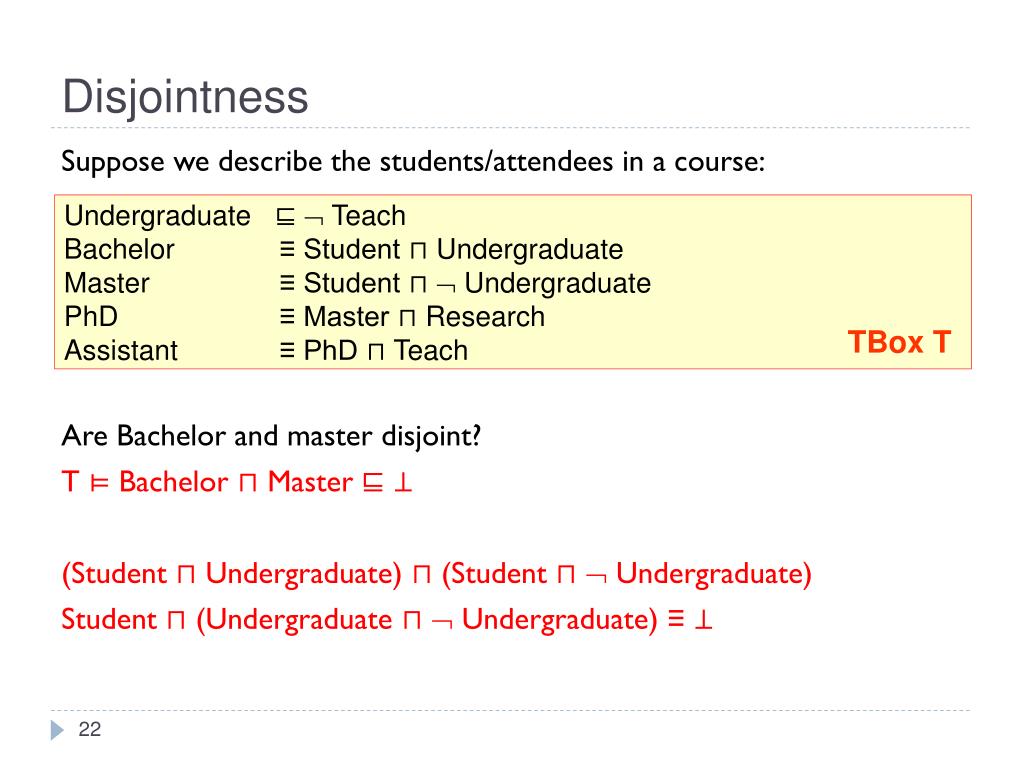Select the Master definition row
This screenshot has width=1023, height=767.
click(x=358, y=283)
